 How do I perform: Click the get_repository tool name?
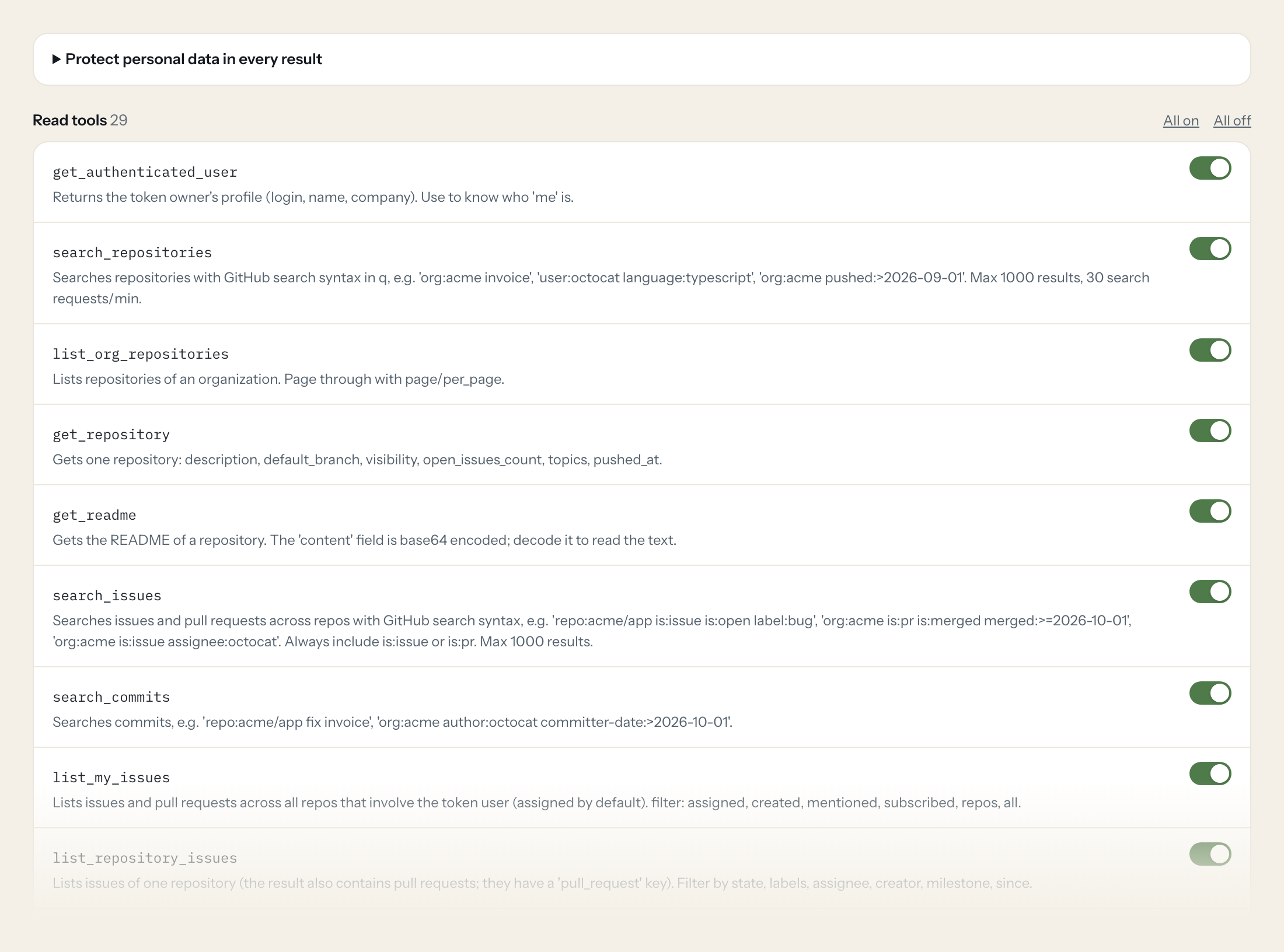[111, 435]
